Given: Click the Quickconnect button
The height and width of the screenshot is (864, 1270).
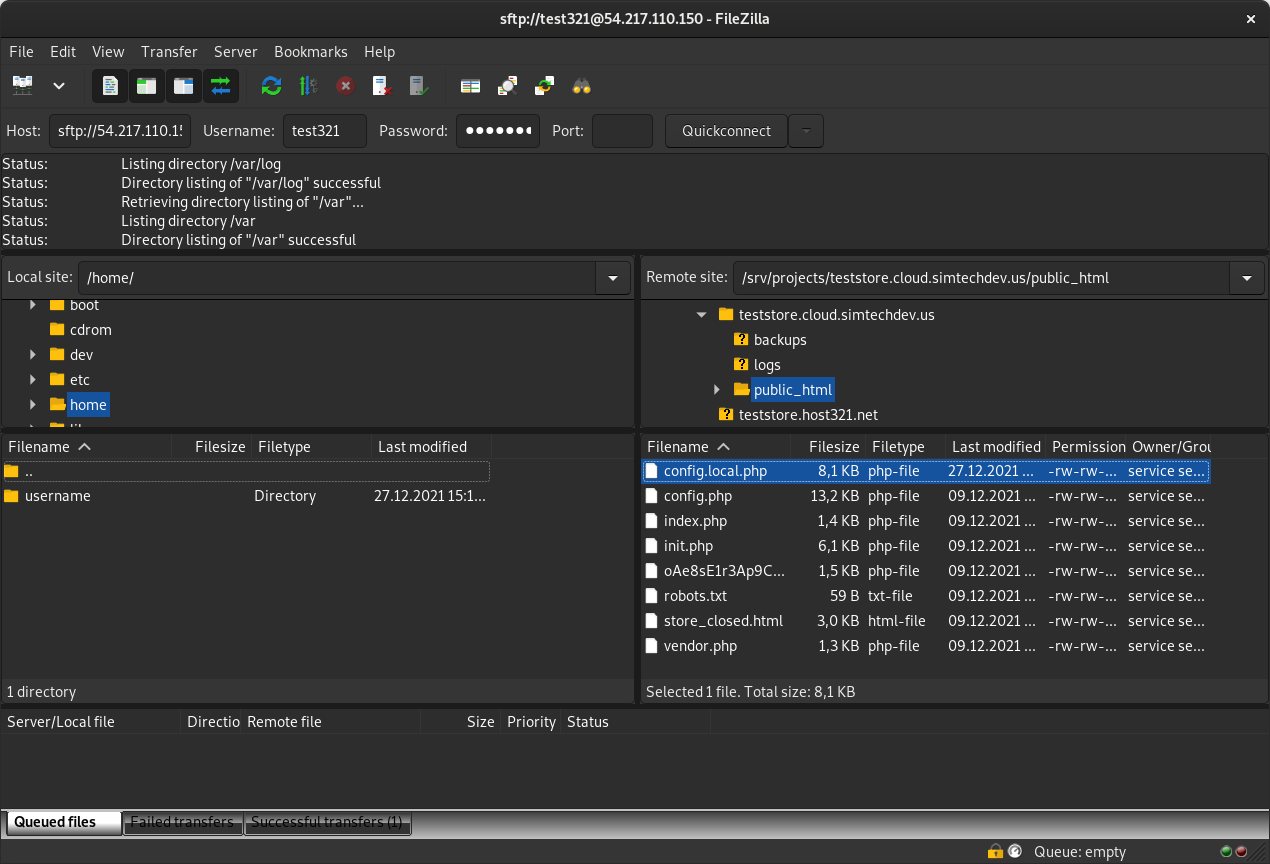Looking at the screenshot, I should (726, 131).
